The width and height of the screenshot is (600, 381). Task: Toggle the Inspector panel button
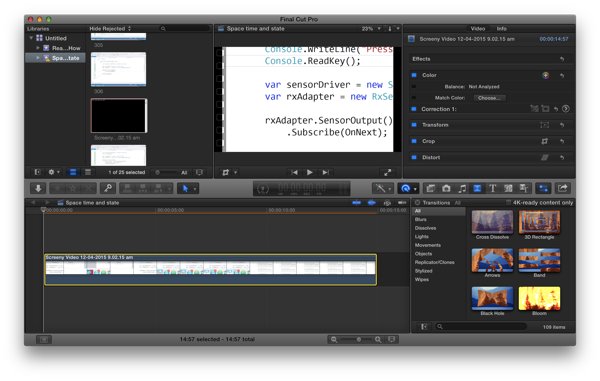[543, 188]
